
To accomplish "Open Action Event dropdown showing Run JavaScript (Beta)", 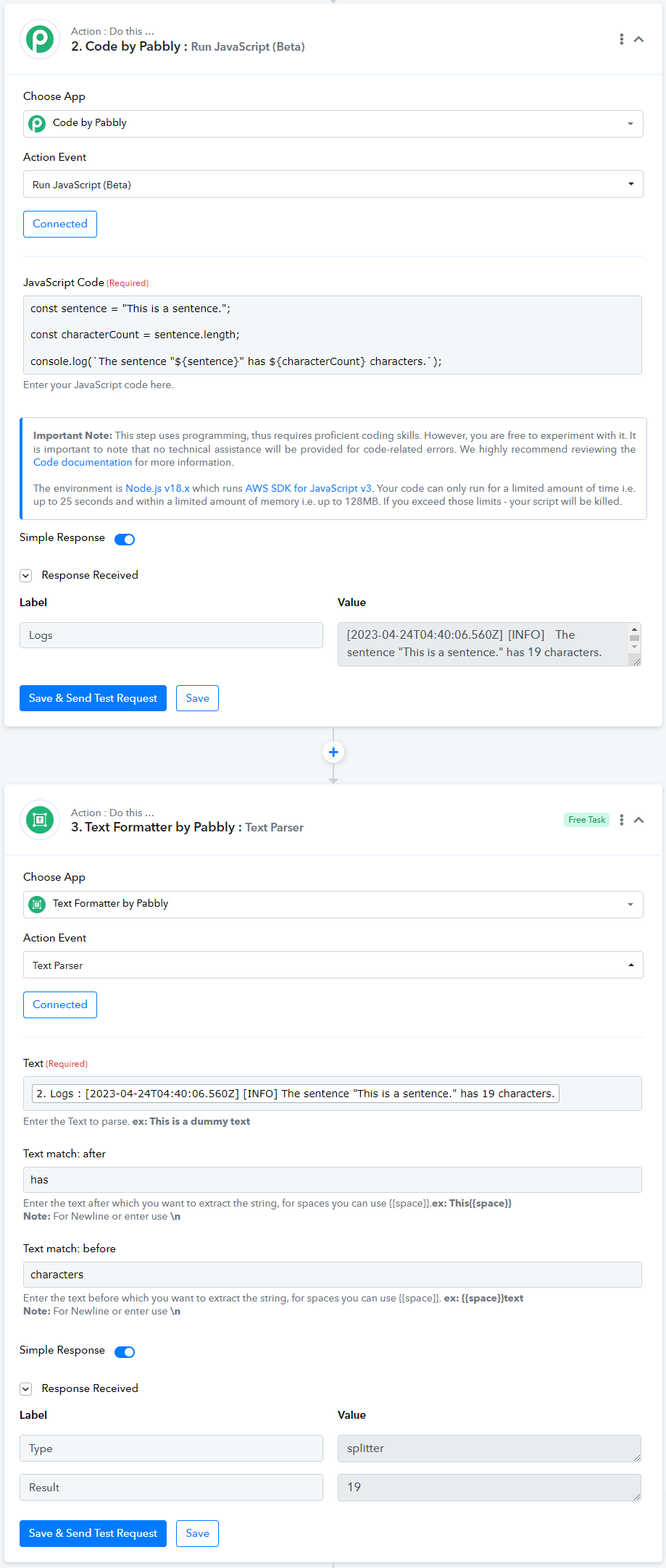I will [333, 184].
